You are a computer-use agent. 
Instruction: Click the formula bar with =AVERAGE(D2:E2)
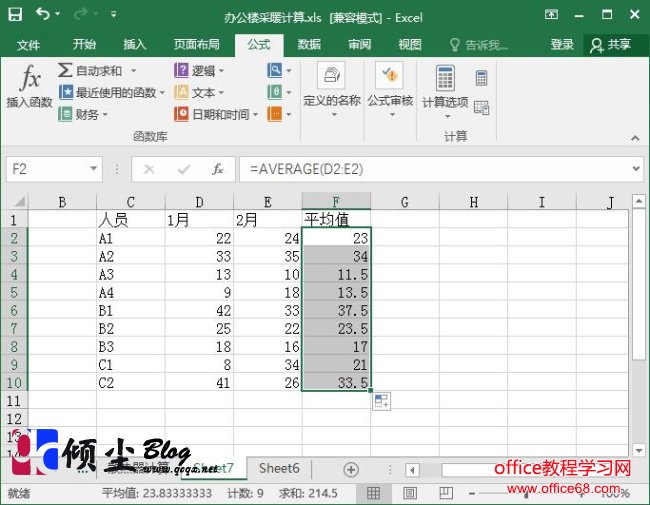[x=434, y=169]
